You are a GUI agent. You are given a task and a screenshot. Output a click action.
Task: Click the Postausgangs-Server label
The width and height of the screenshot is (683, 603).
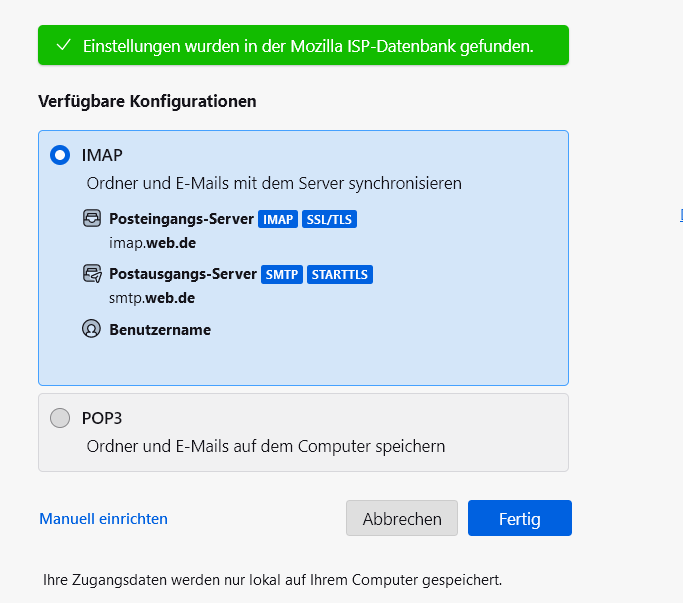(x=182, y=275)
